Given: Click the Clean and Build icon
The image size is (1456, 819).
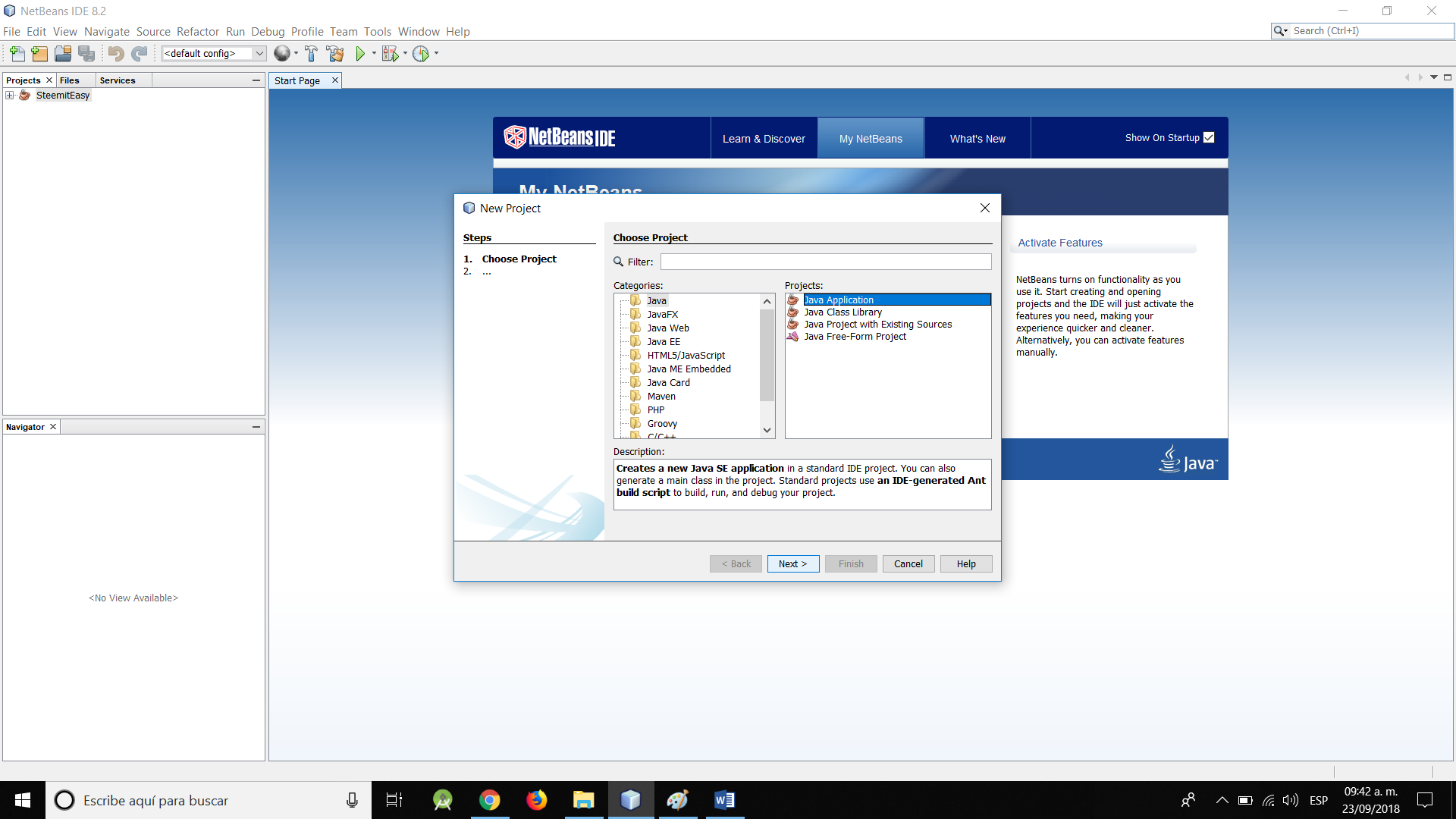Looking at the screenshot, I should pos(335,53).
